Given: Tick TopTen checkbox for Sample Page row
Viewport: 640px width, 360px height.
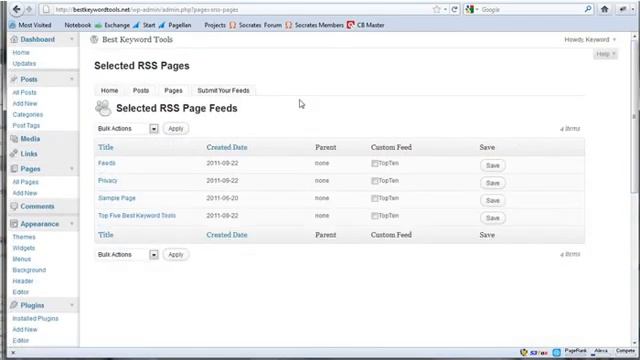Looking at the screenshot, I should [374, 198].
